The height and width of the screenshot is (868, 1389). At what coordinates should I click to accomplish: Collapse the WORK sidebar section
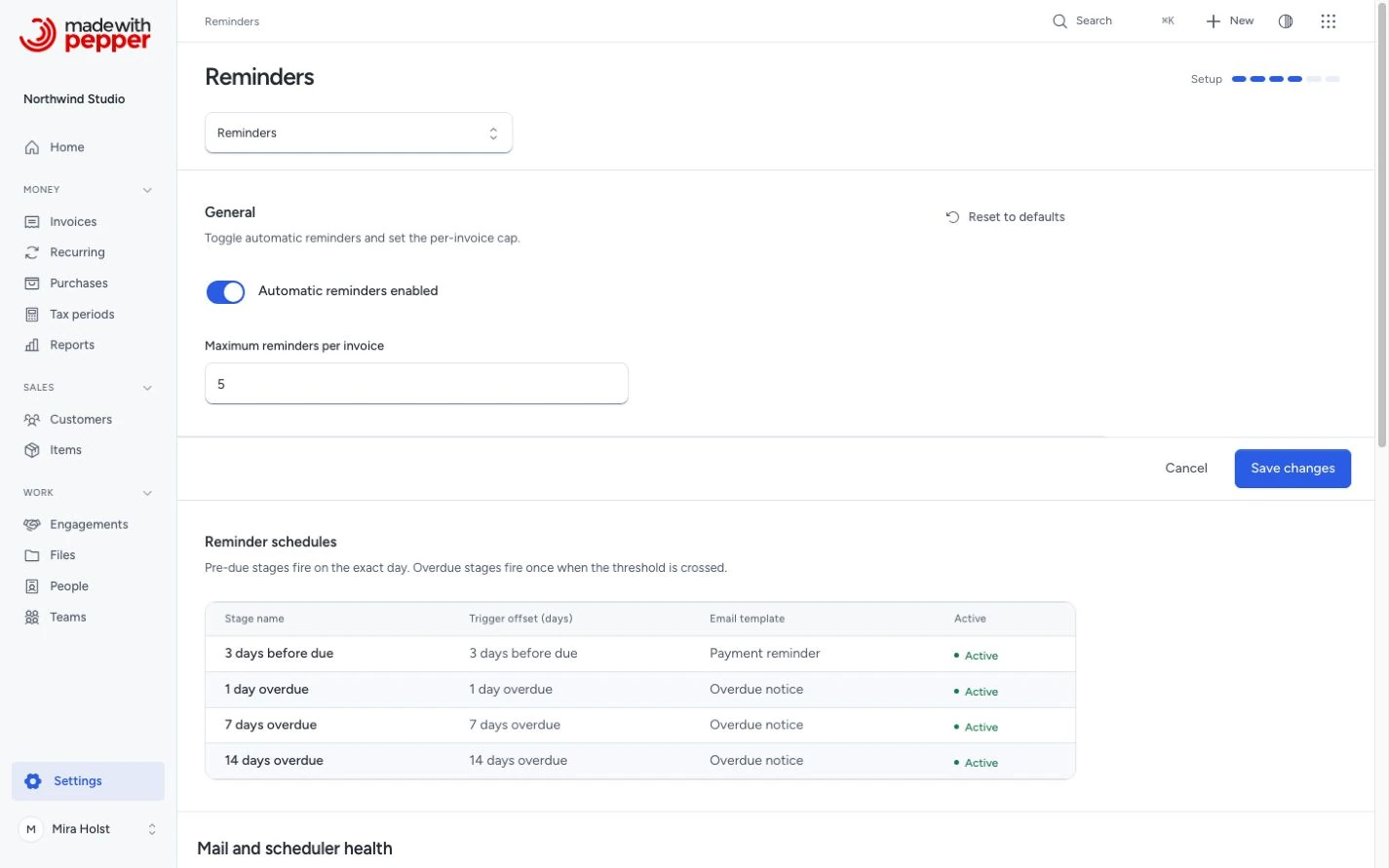tap(147, 493)
